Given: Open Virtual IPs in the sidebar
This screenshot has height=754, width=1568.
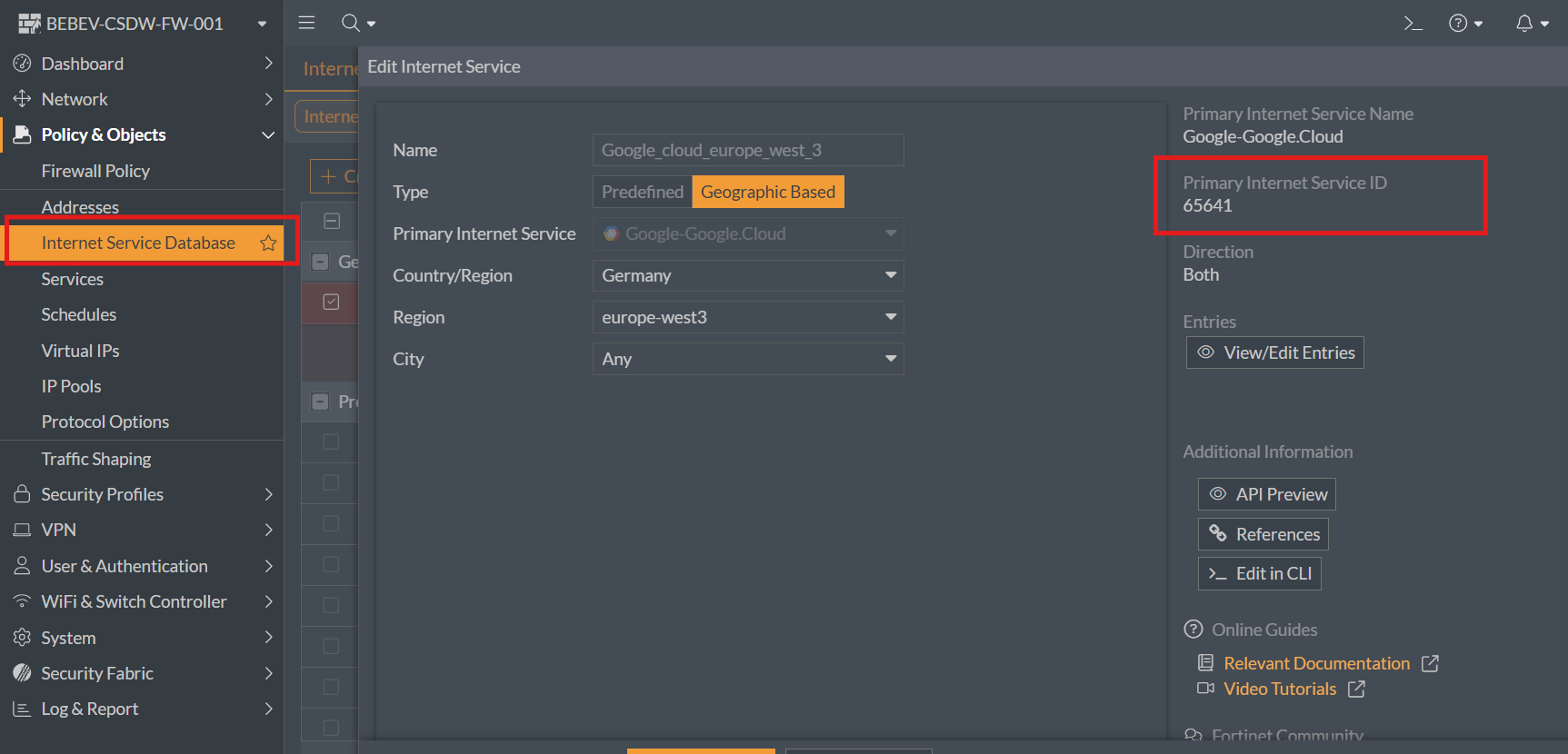Looking at the screenshot, I should (80, 351).
